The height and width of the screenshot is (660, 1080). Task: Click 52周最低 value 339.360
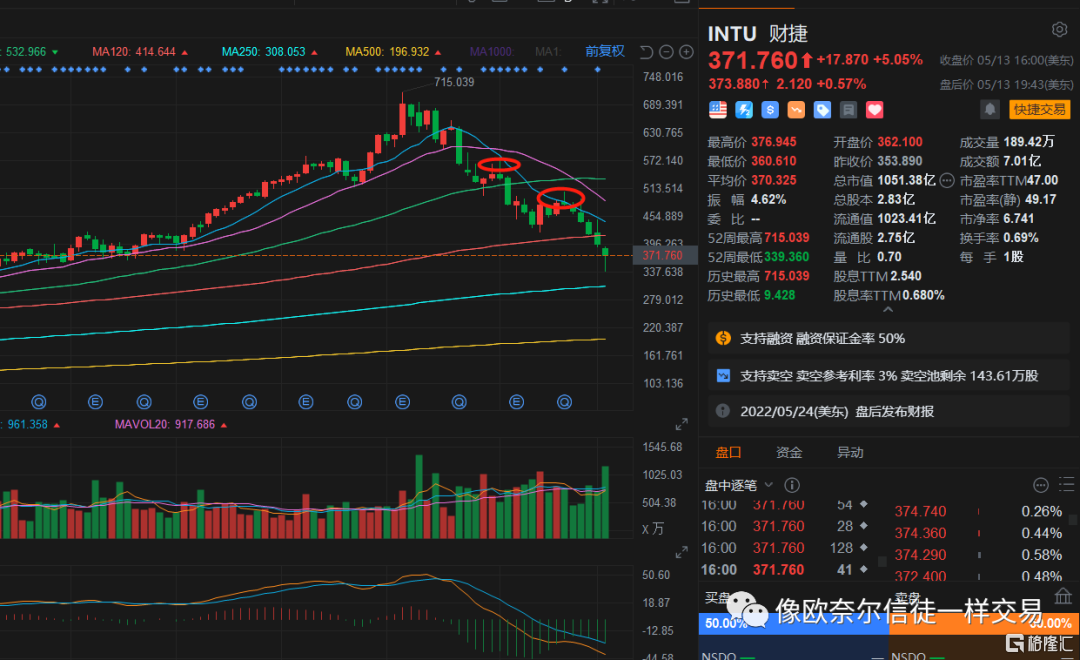click(787, 257)
